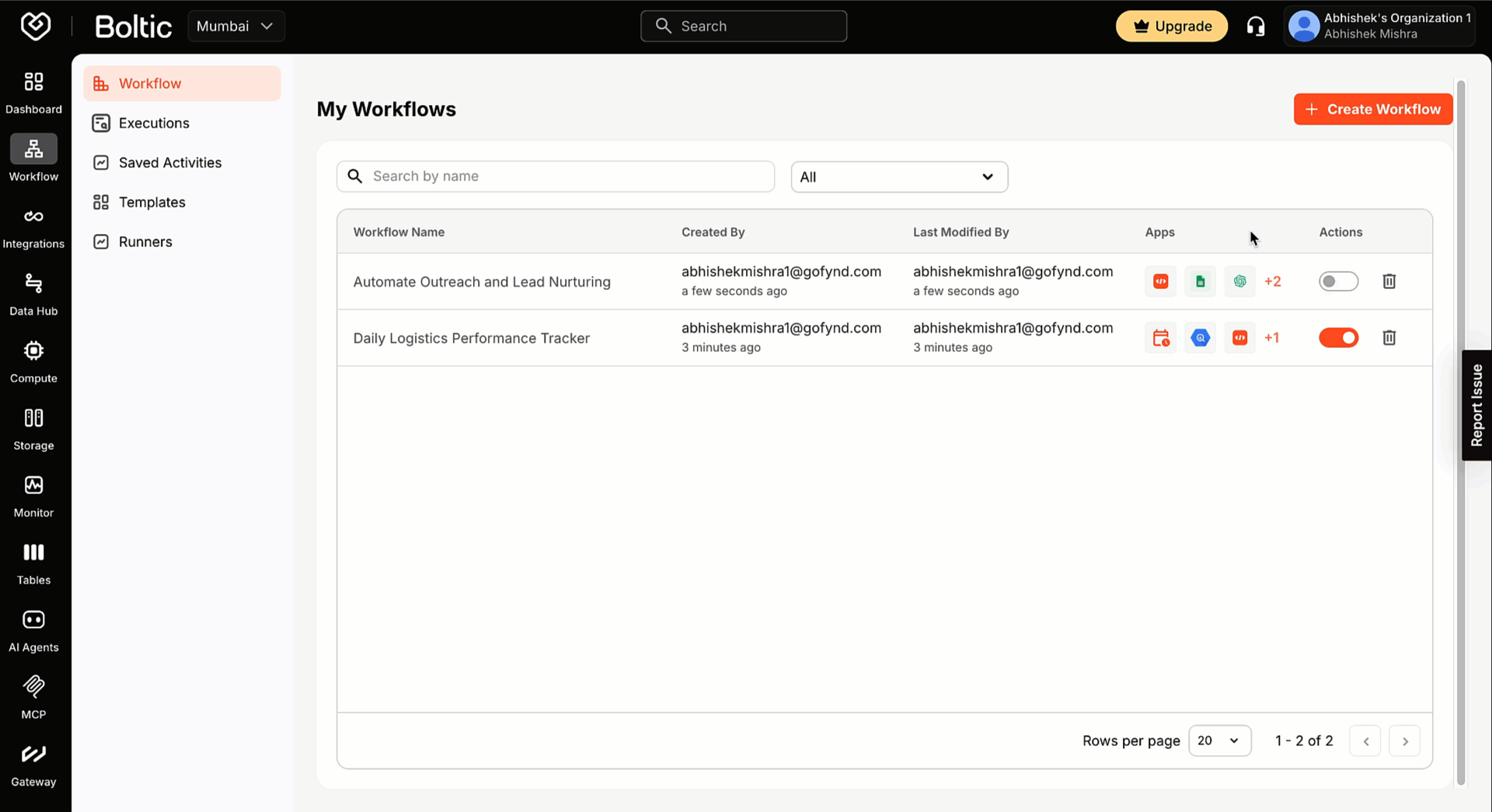Open the All workflows filter dropdown

pyautogui.click(x=898, y=176)
